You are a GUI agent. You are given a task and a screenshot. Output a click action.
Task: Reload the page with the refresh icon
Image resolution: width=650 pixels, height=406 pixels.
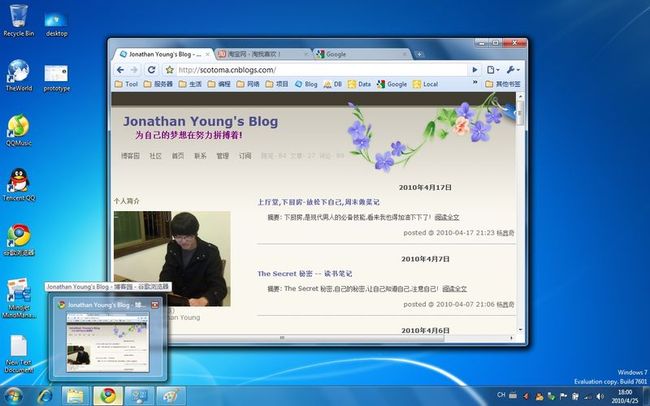tap(151, 70)
